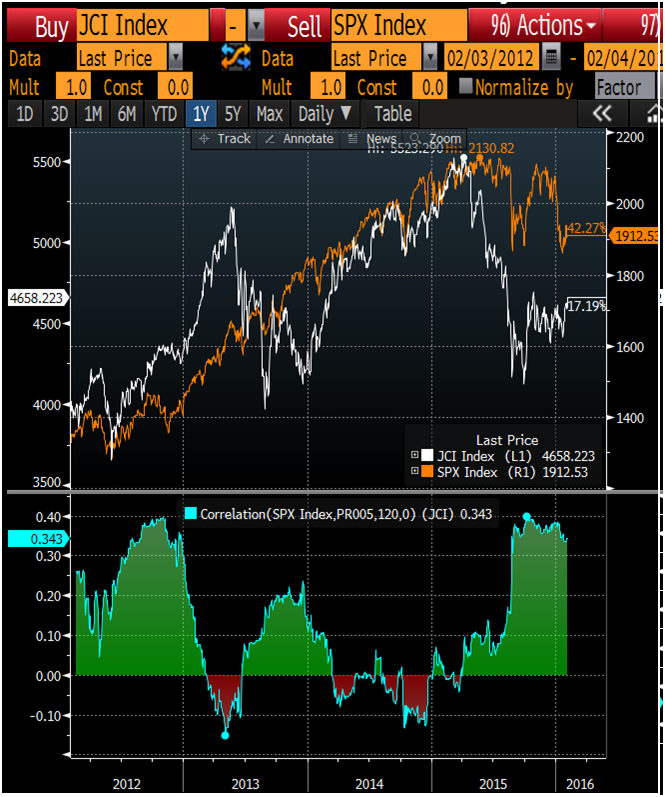This screenshot has width=665, height=797.
Task: Select the YTD range tab
Action: point(164,113)
